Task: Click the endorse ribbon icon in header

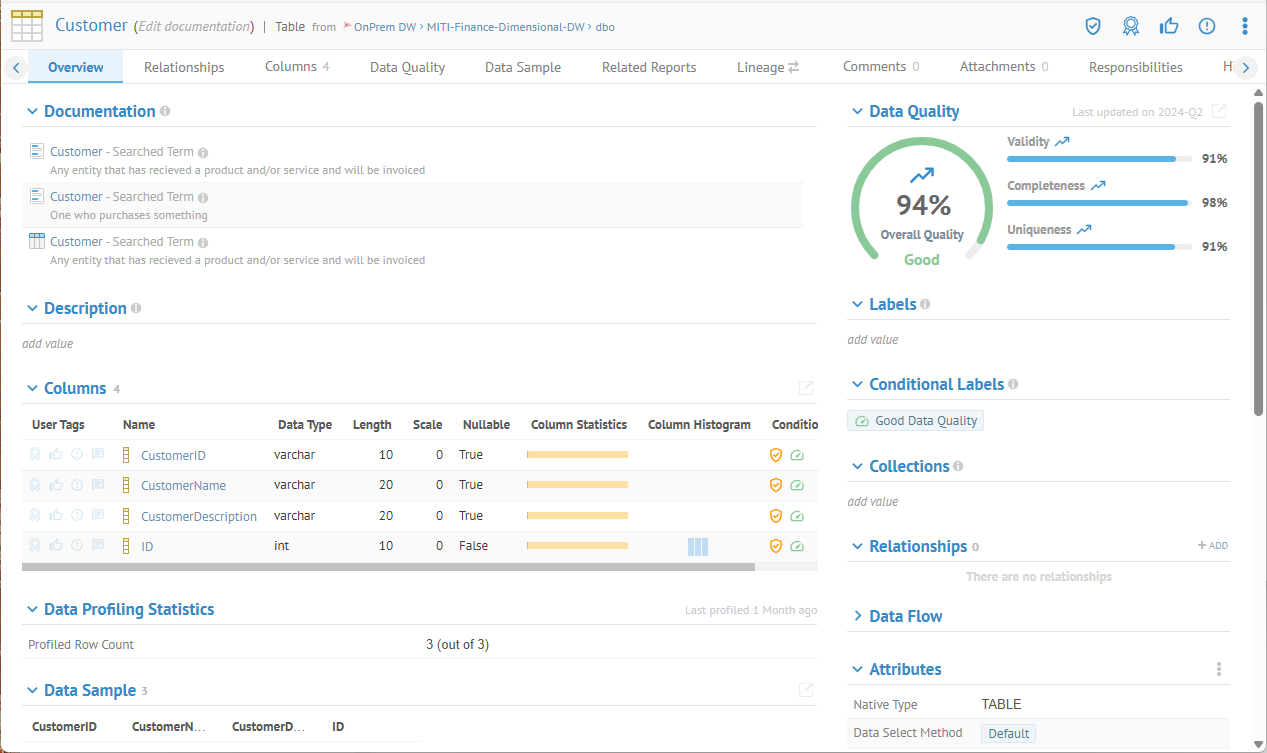Action: click(1131, 26)
